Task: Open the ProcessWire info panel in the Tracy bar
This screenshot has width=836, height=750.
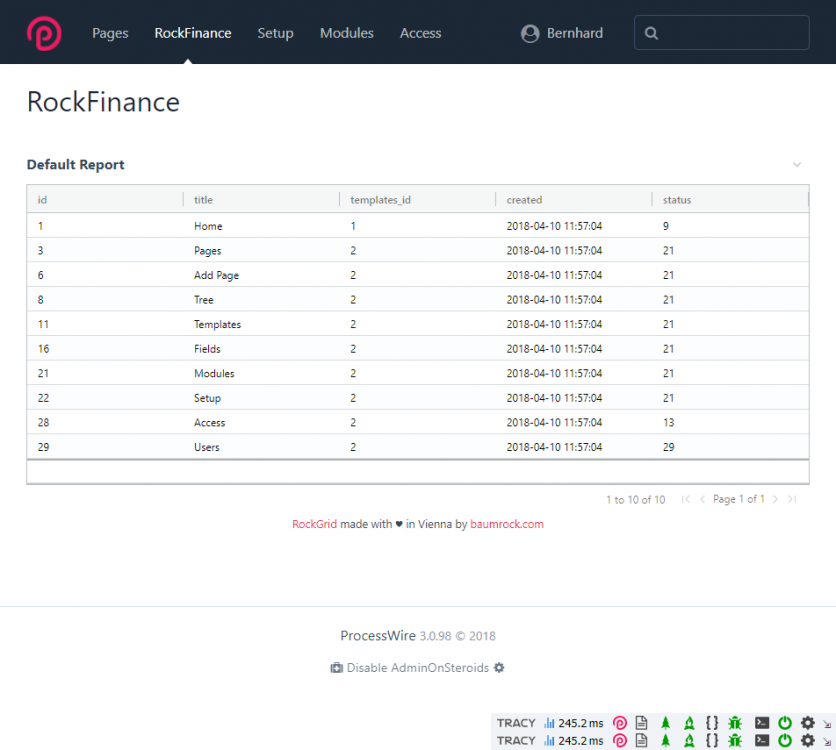Action: coord(620,723)
